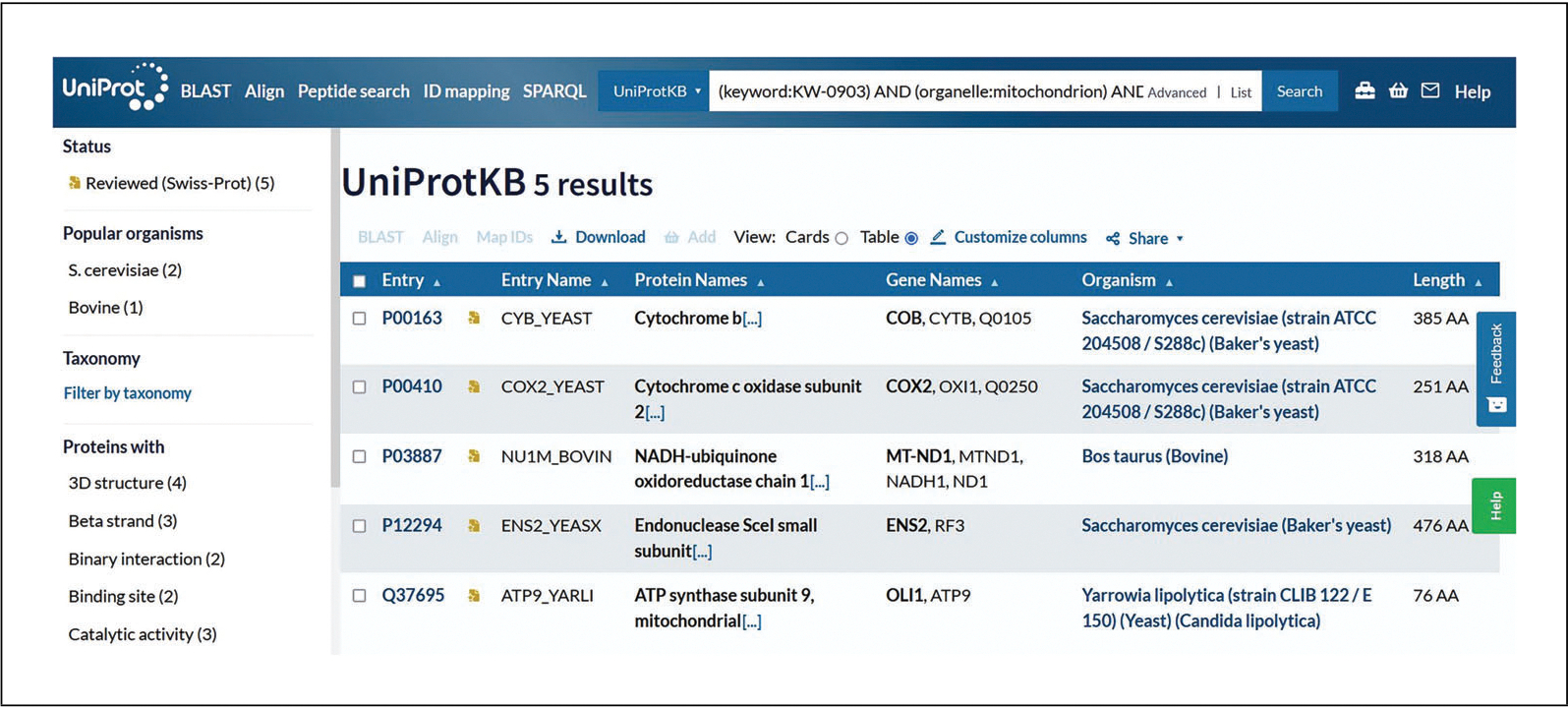Click the reviewed Swiss-Prot icon beside P00163
1568x707 pixels.
point(474,319)
